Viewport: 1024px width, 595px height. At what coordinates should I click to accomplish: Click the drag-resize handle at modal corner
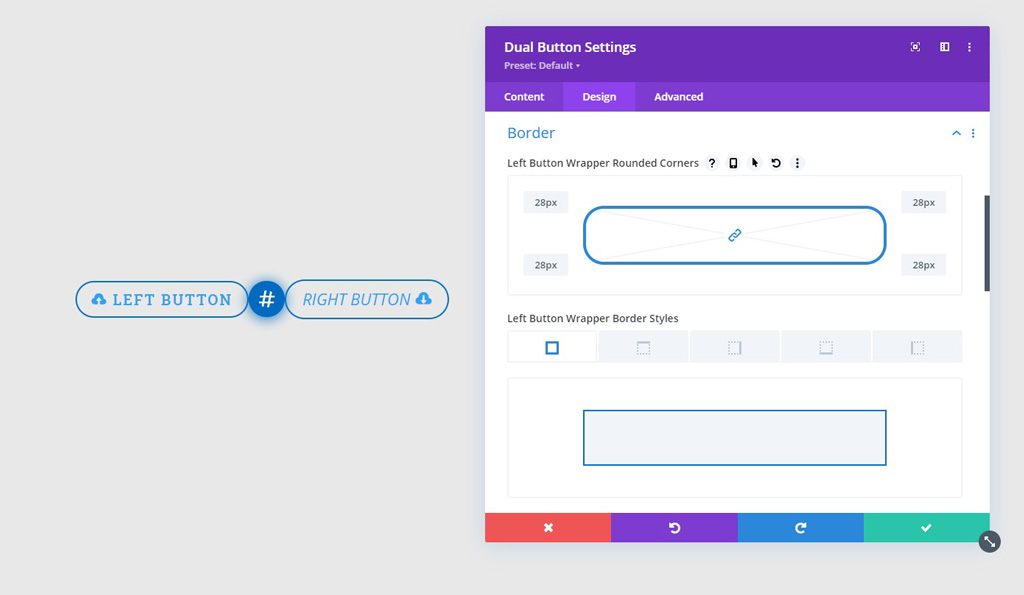tap(989, 541)
